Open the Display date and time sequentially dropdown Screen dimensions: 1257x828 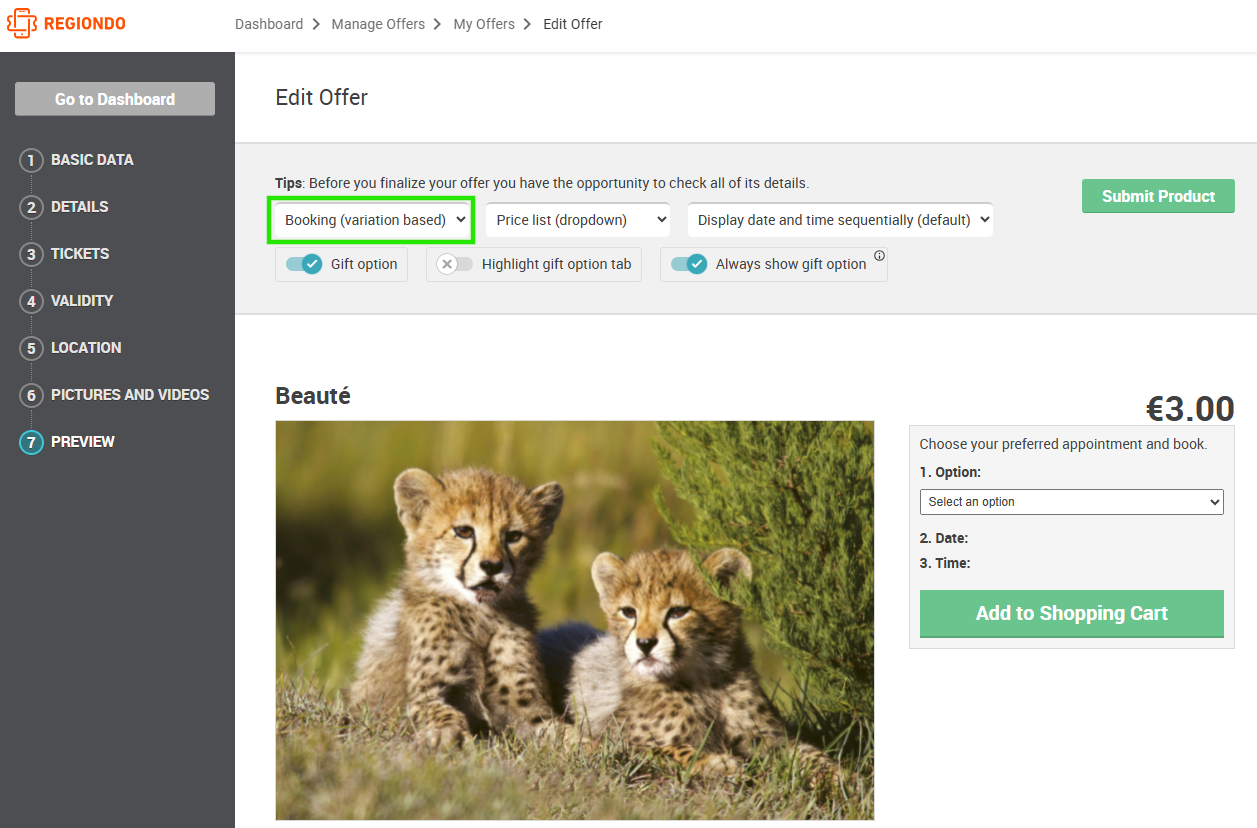840,220
